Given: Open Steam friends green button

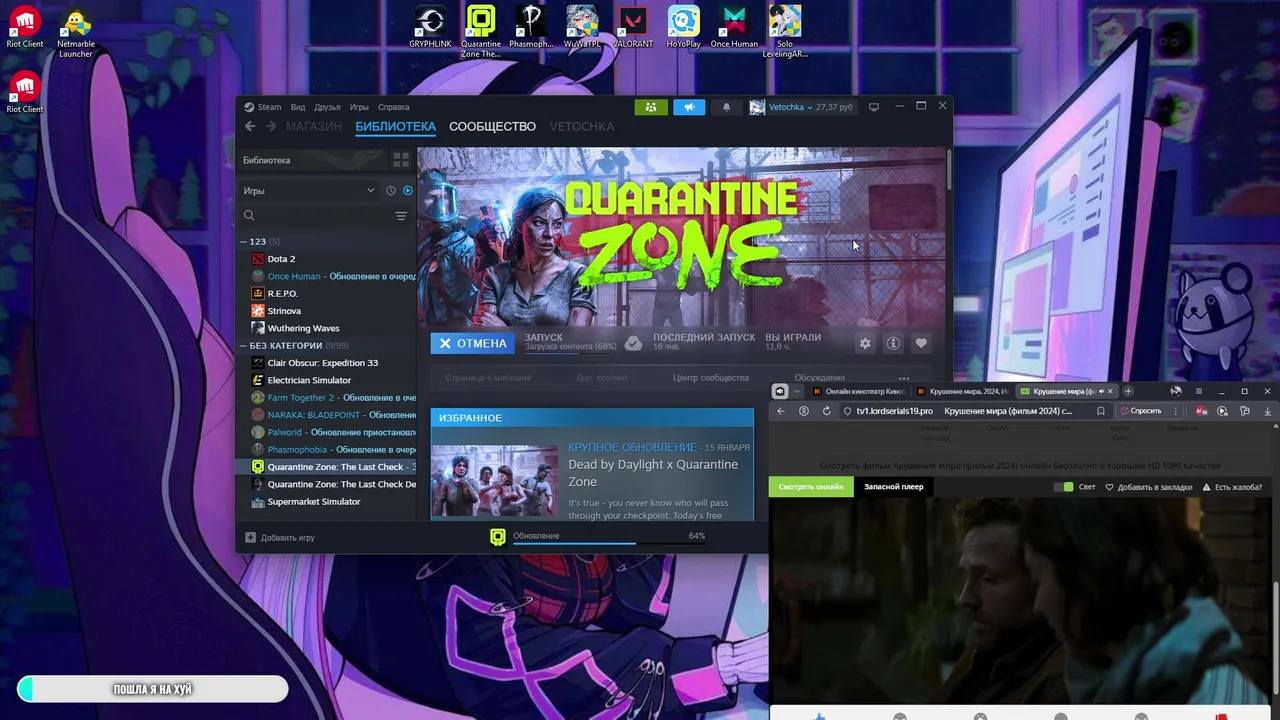Looking at the screenshot, I should [x=651, y=107].
